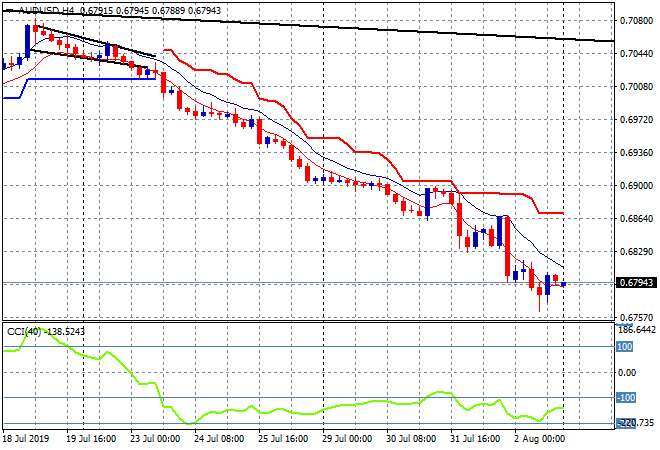
Task: Click the CCI 100 level label
Action: (625, 347)
